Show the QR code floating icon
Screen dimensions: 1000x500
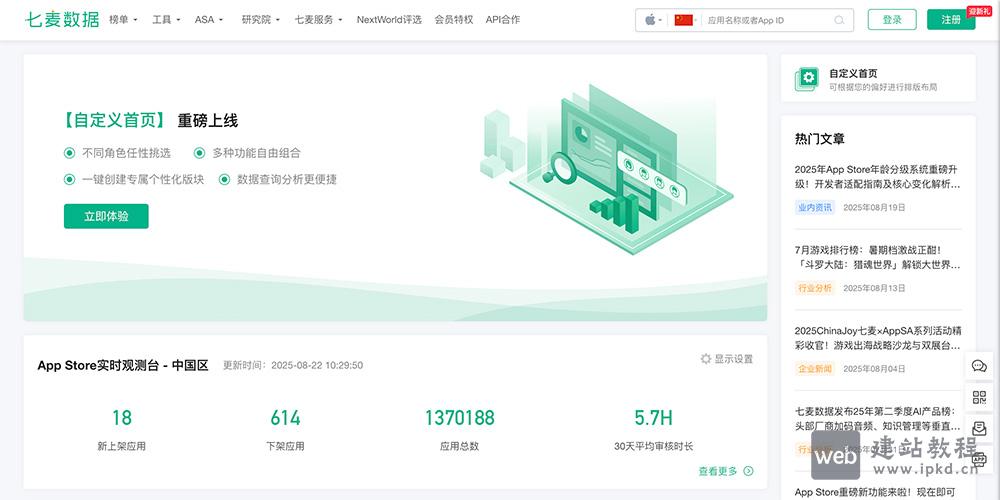tap(979, 397)
